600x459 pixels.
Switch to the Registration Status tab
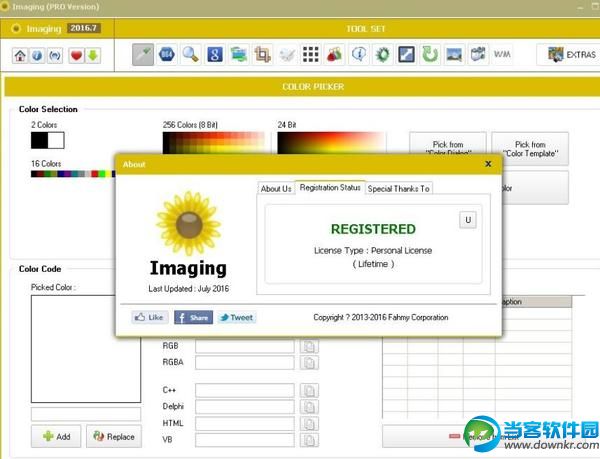tap(330, 187)
